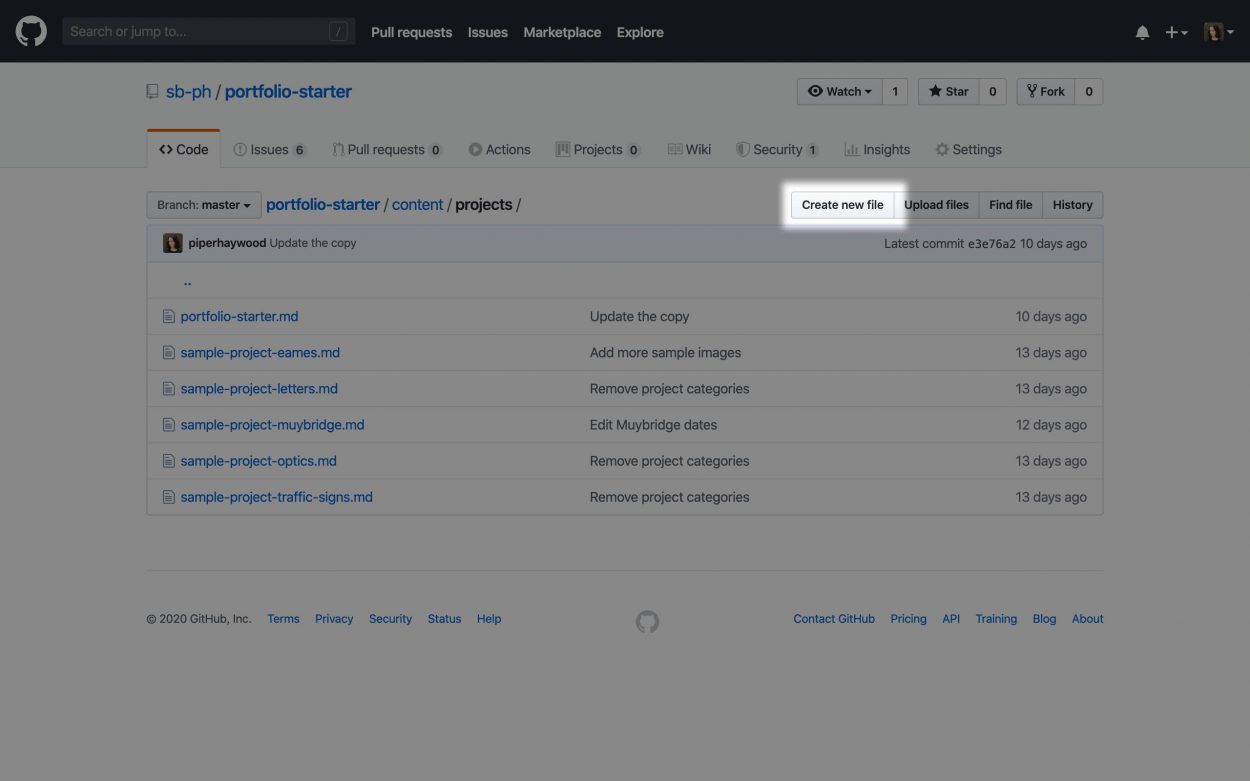Click file icon beside sample-project-muybridge.md
Image resolution: width=1250 pixels, height=781 pixels.
169,424
